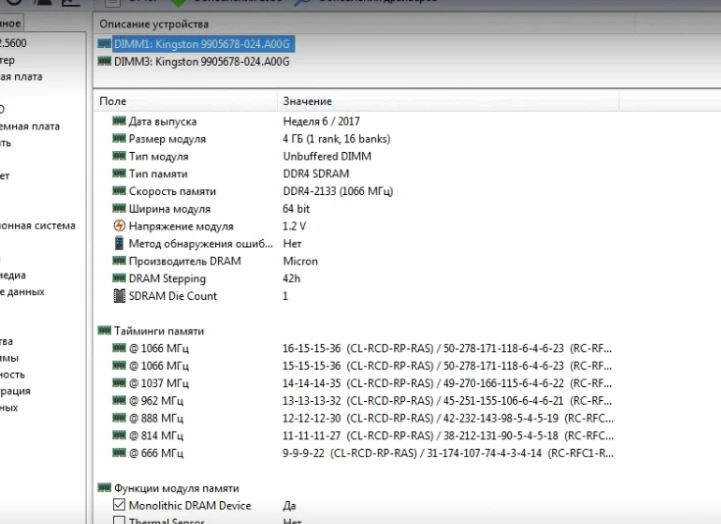Viewport: 721px width, 524px height.
Task: Select 'SDRAM Die Count' field label
Action: pyautogui.click(x=172, y=296)
